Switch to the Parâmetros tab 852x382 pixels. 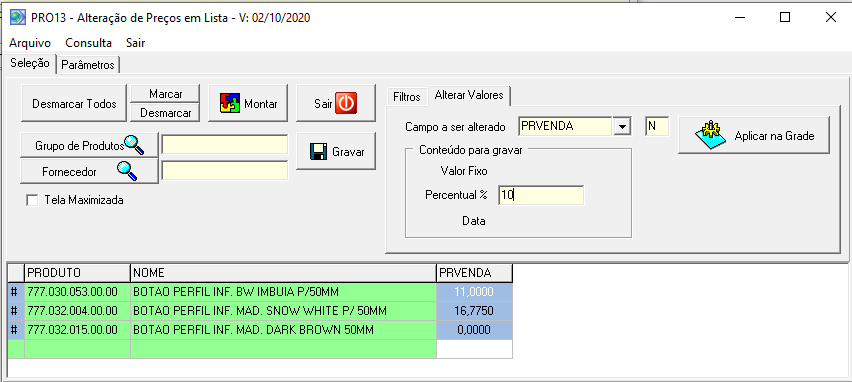(88, 65)
